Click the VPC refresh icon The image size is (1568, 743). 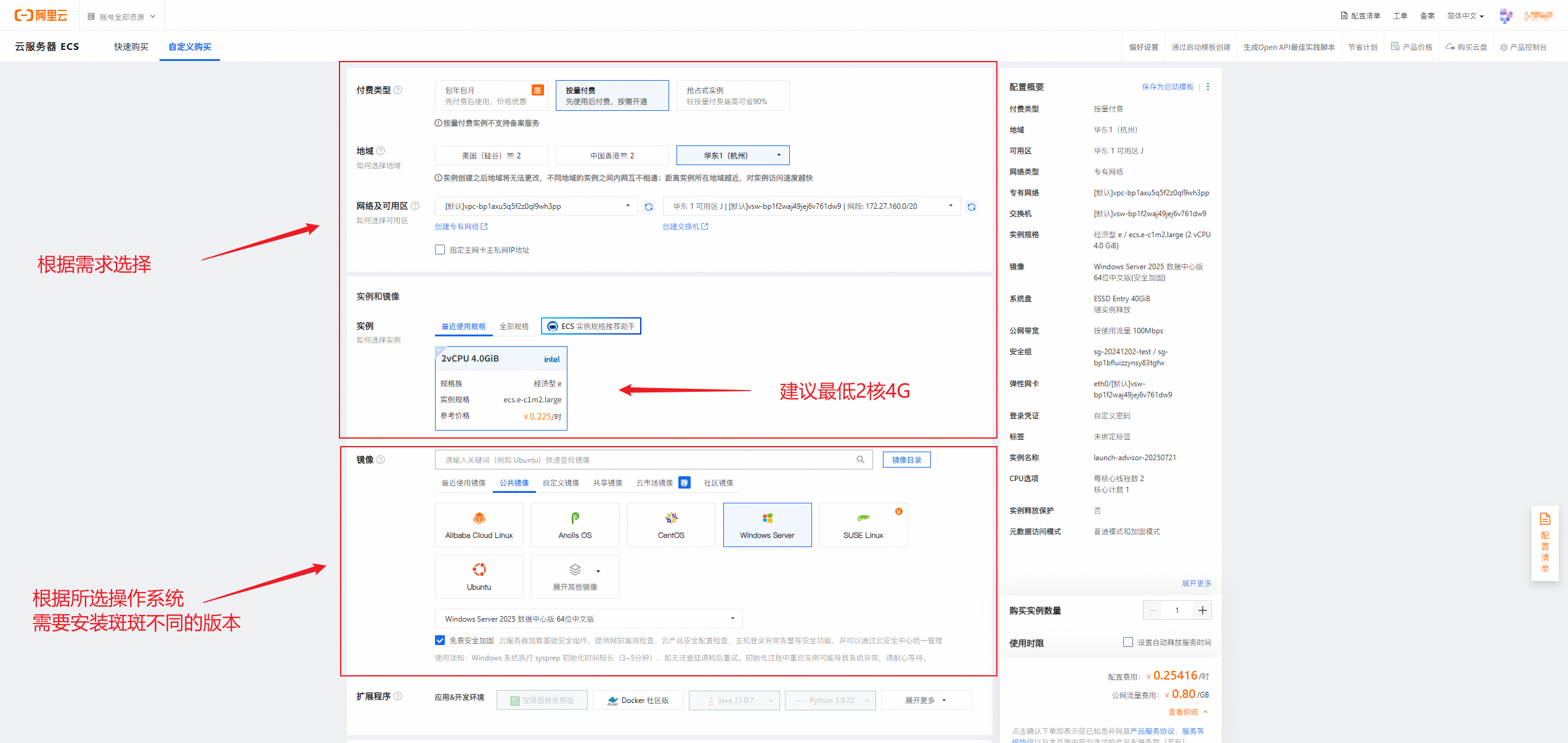tap(649, 207)
